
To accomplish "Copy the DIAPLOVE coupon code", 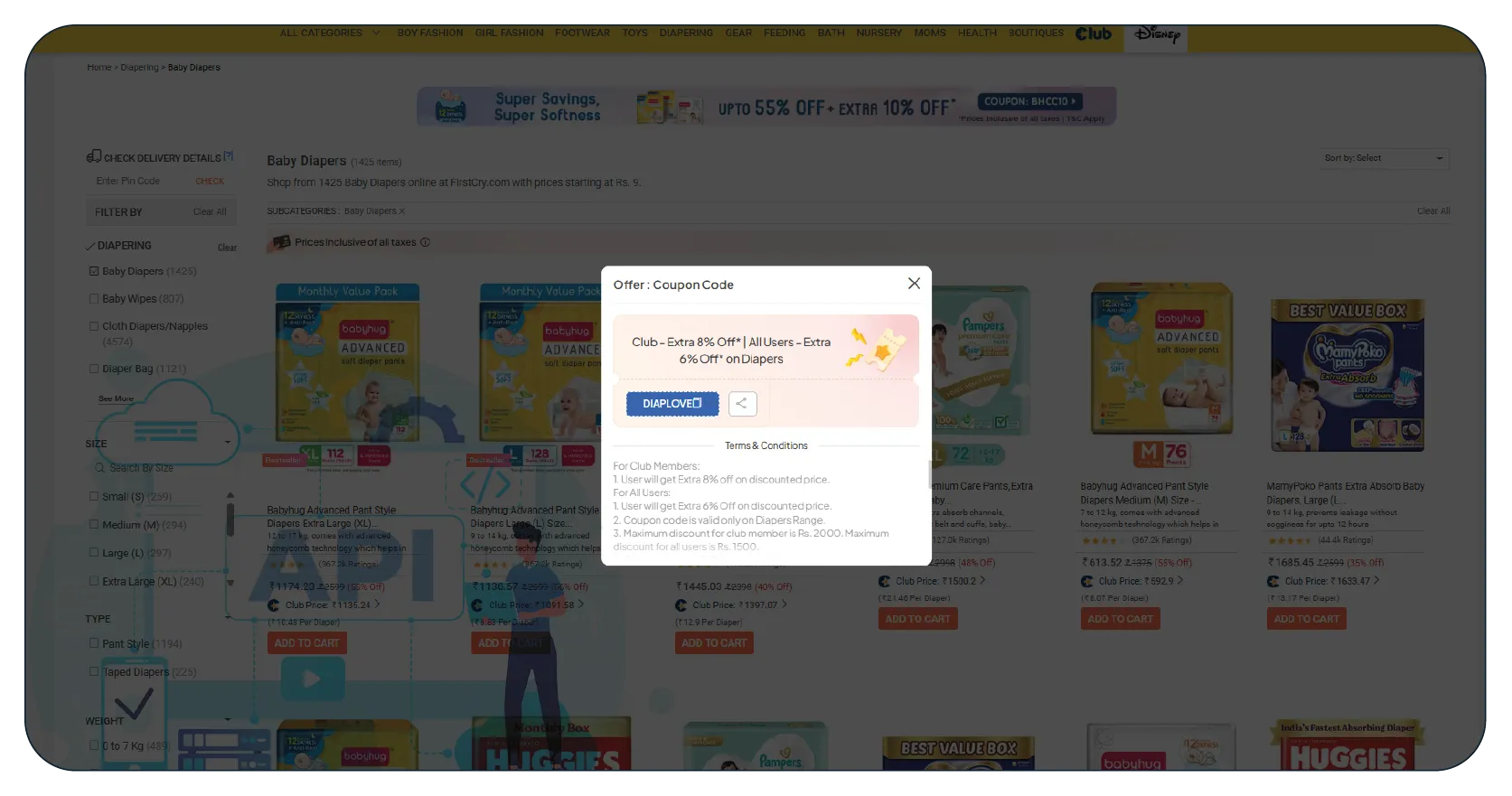I will click(x=671, y=404).
